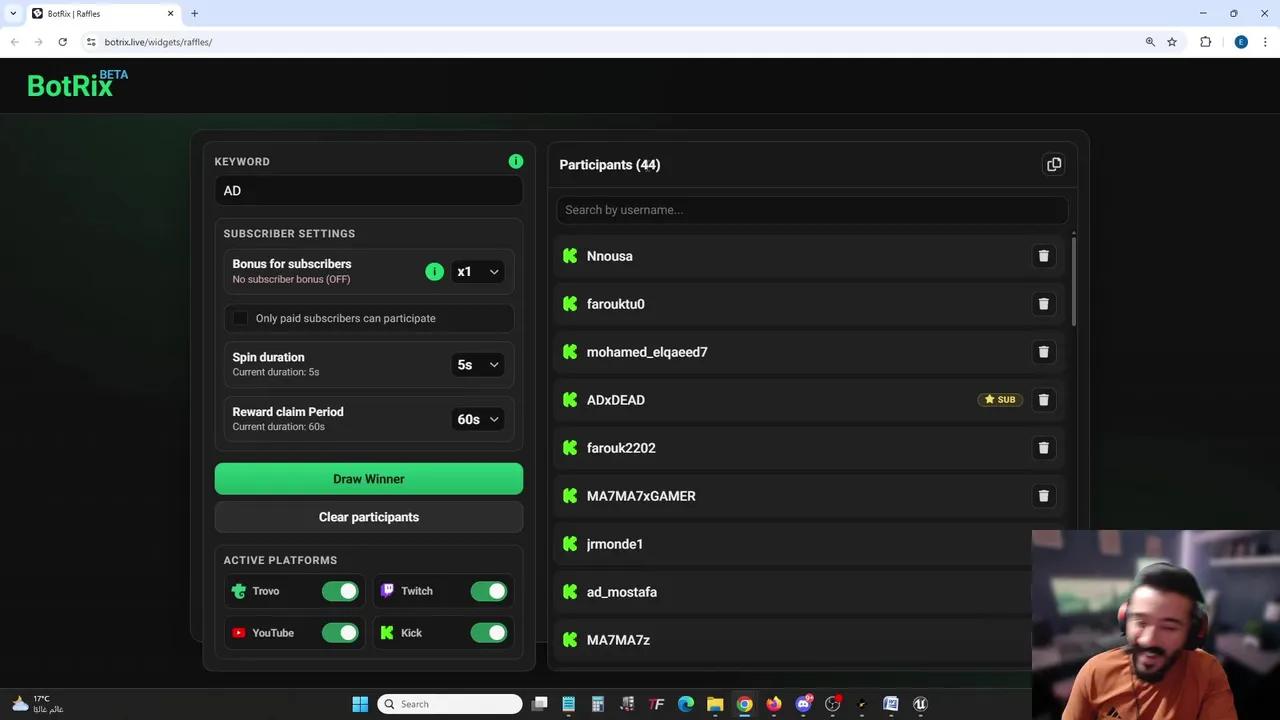Image resolution: width=1280 pixels, height=720 pixels.
Task: Check 'Only paid subscribers can participate'
Action: pos(240,318)
